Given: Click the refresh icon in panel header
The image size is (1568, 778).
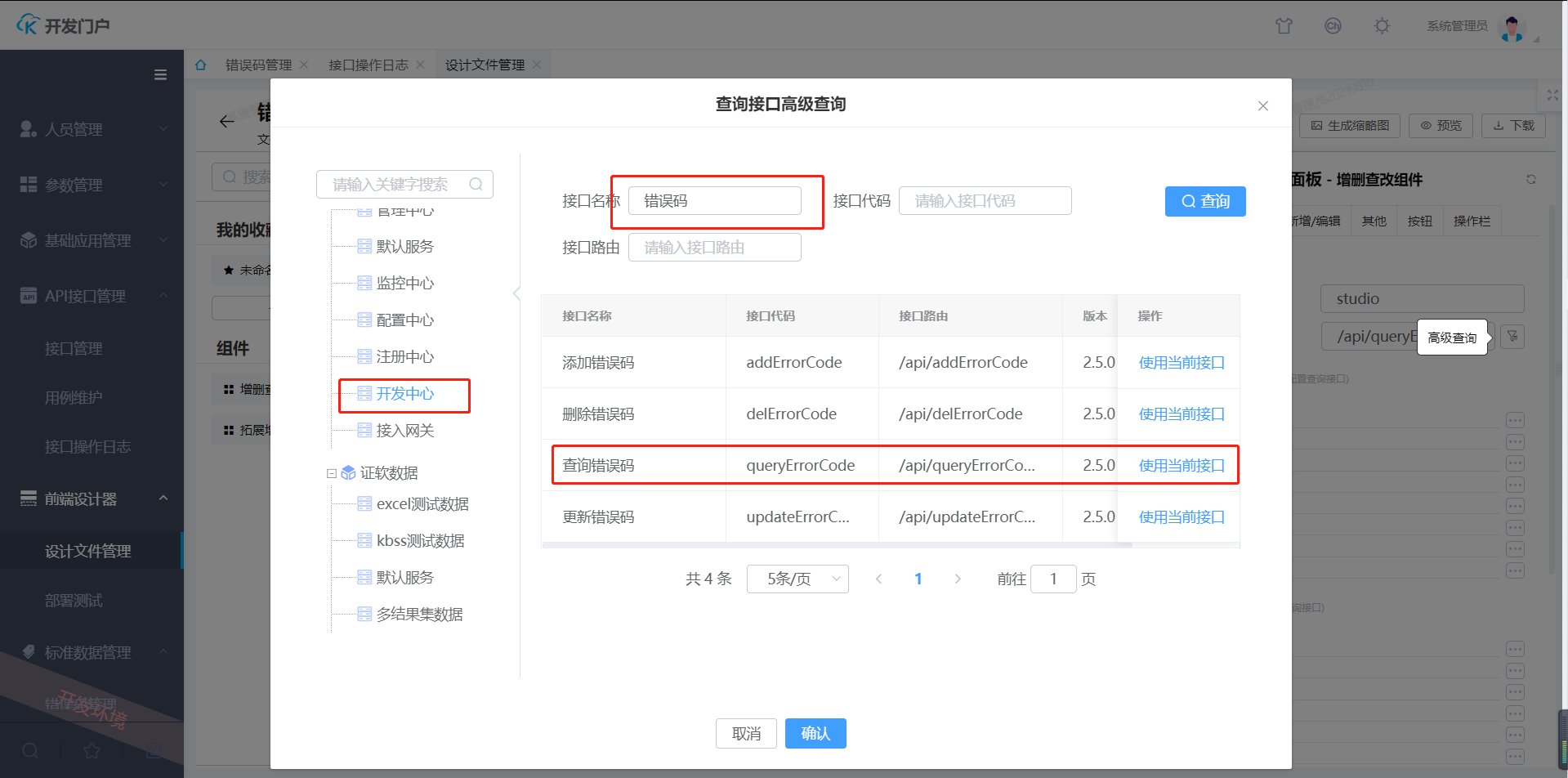Looking at the screenshot, I should [1531, 179].
